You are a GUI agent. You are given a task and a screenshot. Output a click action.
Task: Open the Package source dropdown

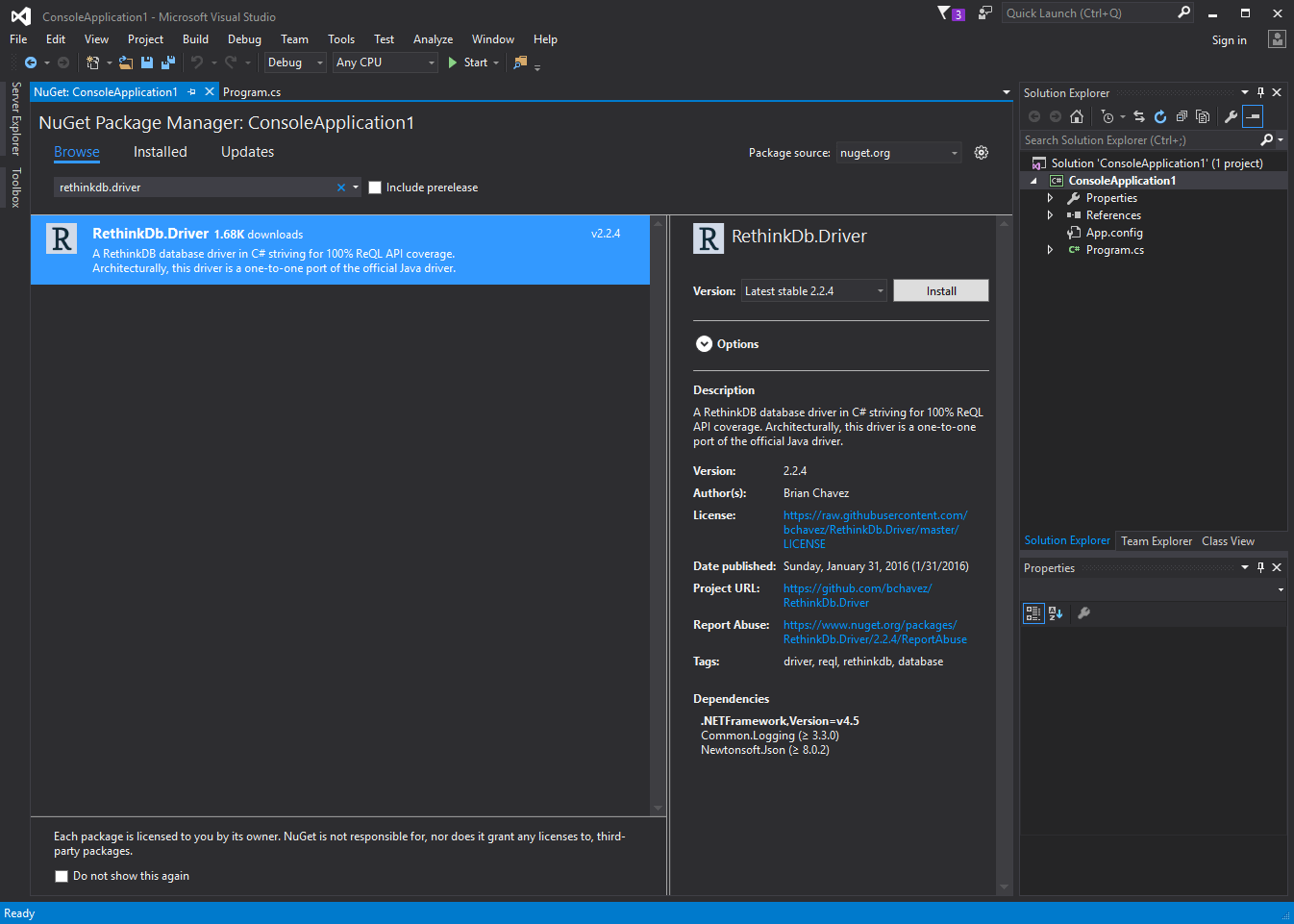click(899, 153)
